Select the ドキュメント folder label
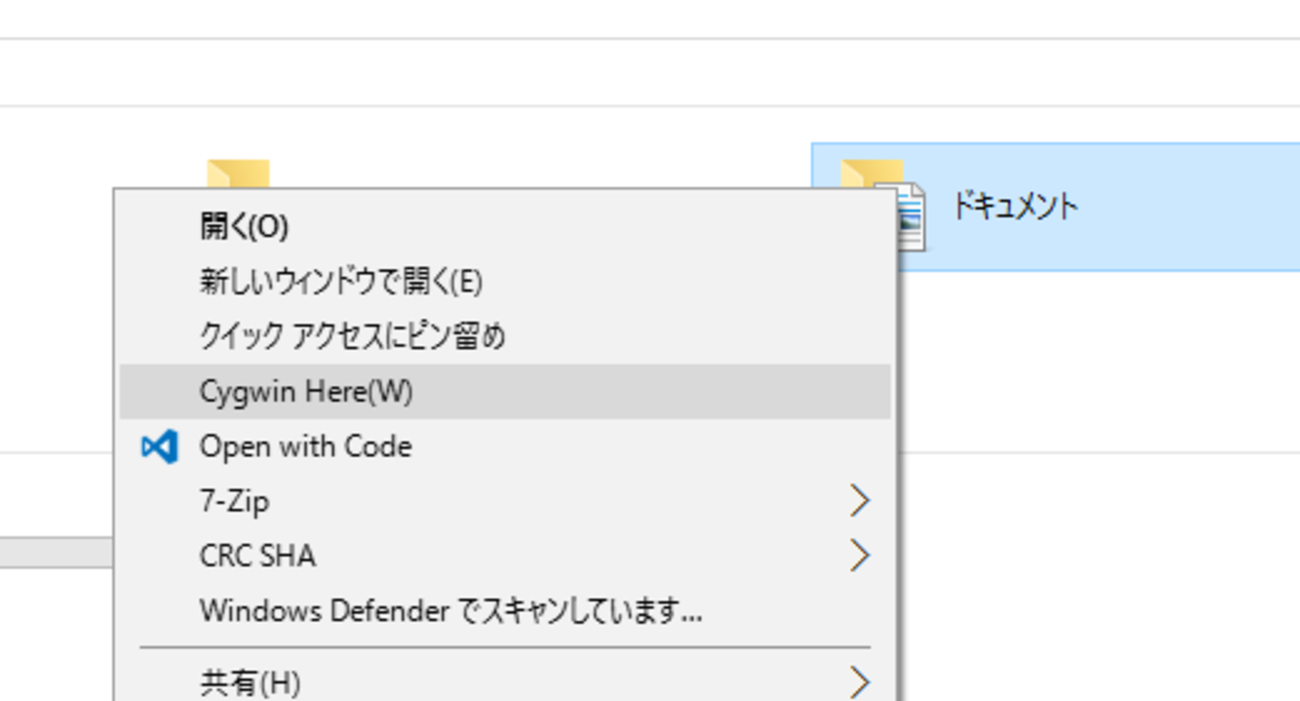The image size is (1300, 701). pyautogui.click(x=1014, y=207)
